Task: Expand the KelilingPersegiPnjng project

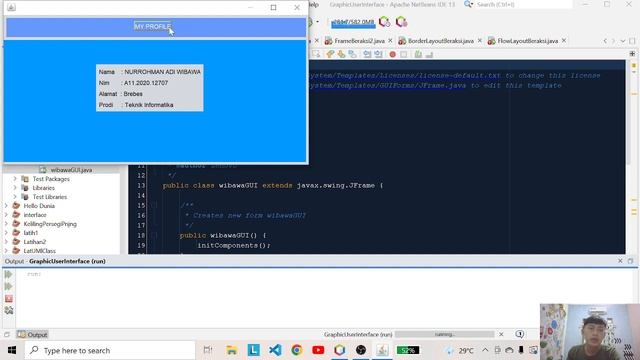Action: click(x=6, y=224)
